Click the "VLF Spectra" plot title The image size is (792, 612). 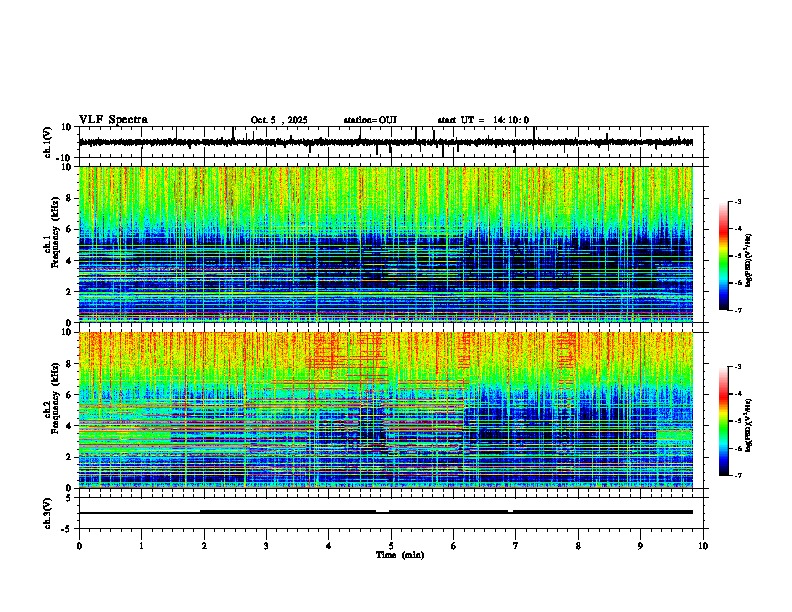tap(113, 120)
